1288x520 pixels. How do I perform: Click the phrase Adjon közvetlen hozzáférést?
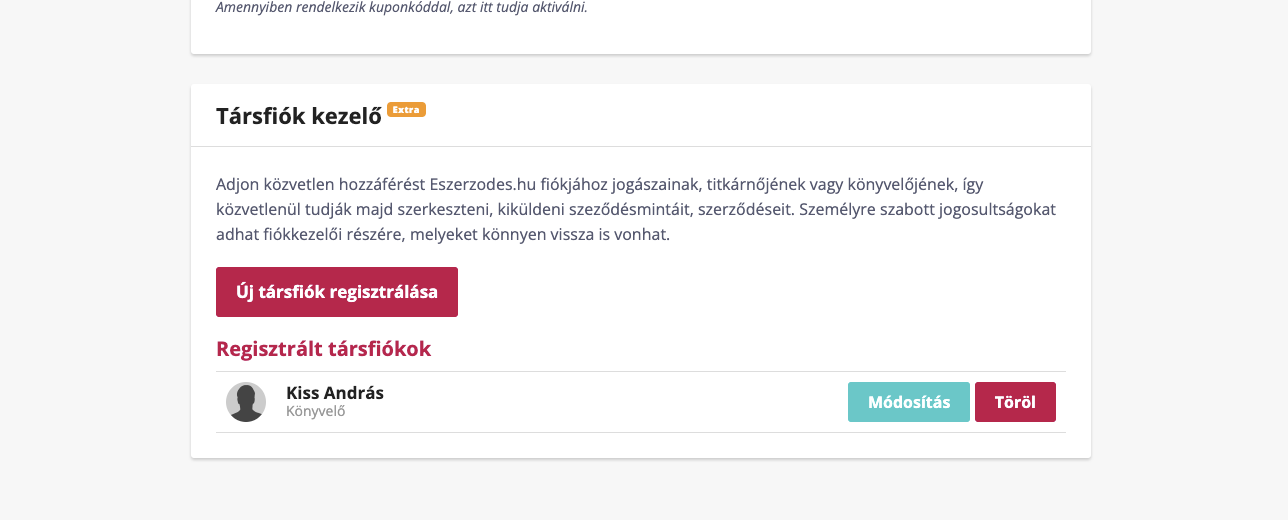coord(320,184)
